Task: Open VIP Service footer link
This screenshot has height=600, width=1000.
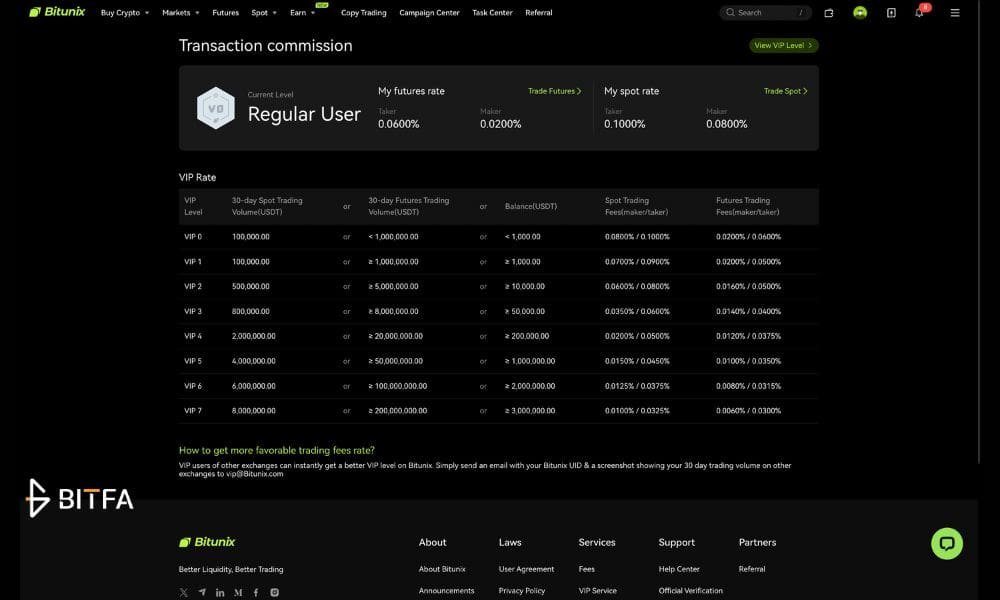Action: pos(598,590)
